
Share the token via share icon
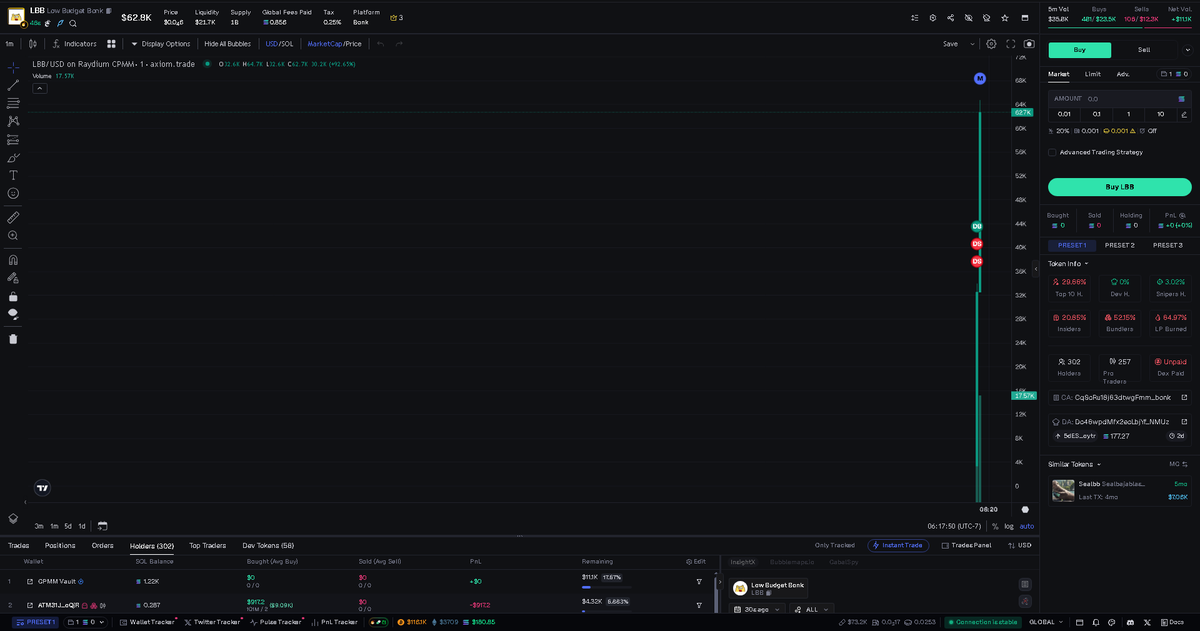click(x=950, y=18)
